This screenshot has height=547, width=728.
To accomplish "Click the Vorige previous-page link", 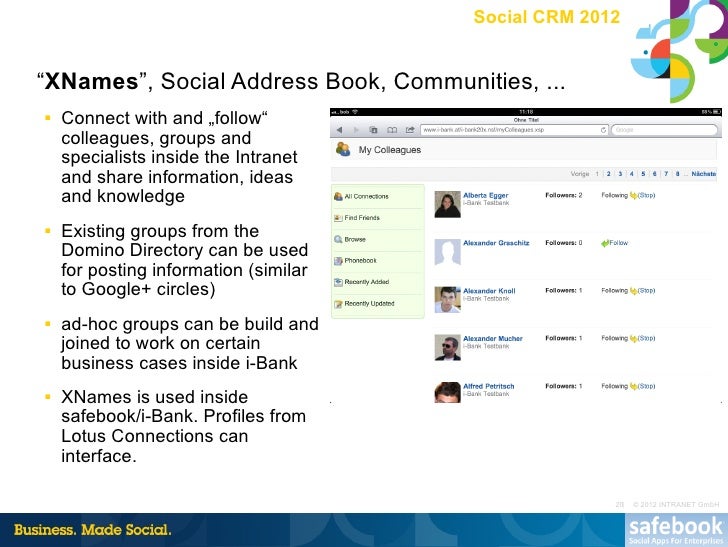I will pos(579,174).
